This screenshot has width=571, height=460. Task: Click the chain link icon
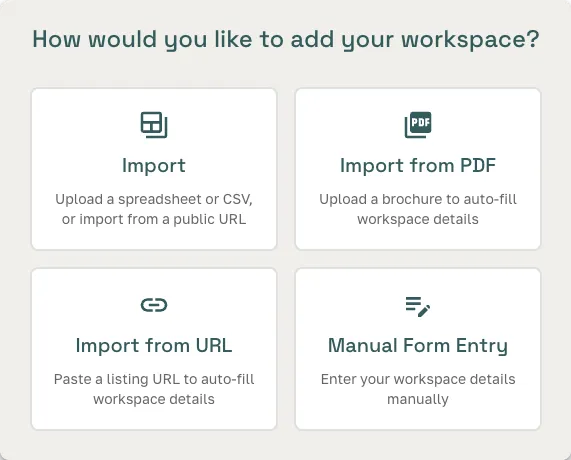[x=154, y=305]
